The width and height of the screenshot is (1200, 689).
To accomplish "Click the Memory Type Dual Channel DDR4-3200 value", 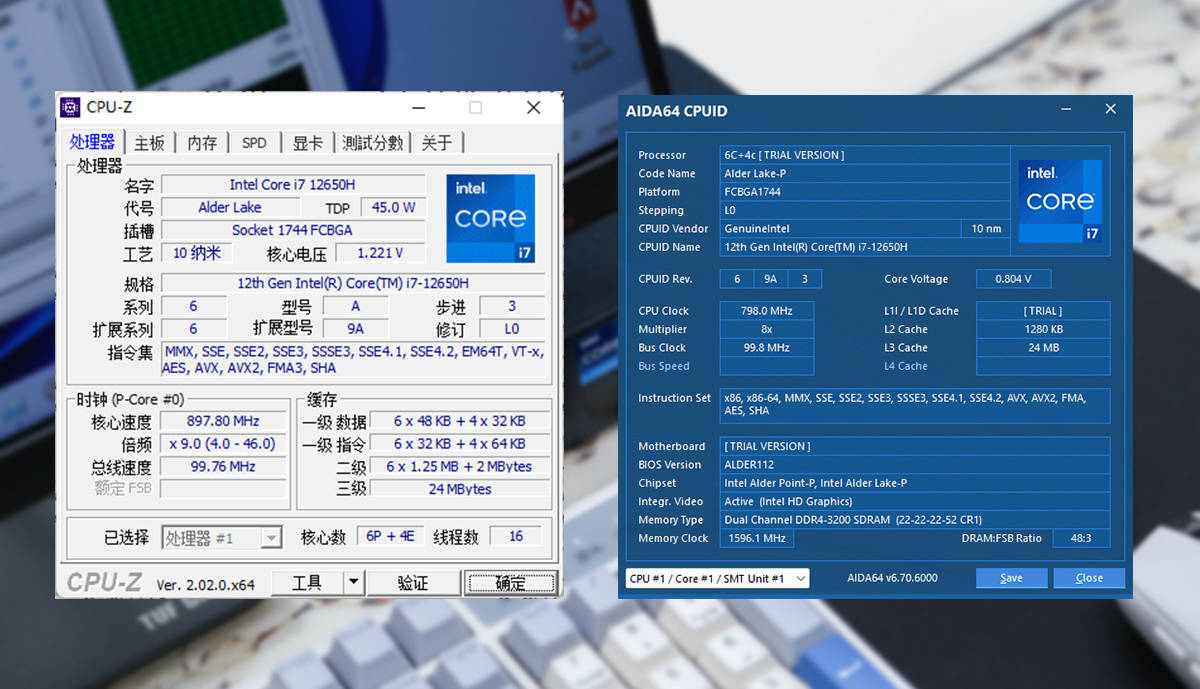I will pos(915,520).
